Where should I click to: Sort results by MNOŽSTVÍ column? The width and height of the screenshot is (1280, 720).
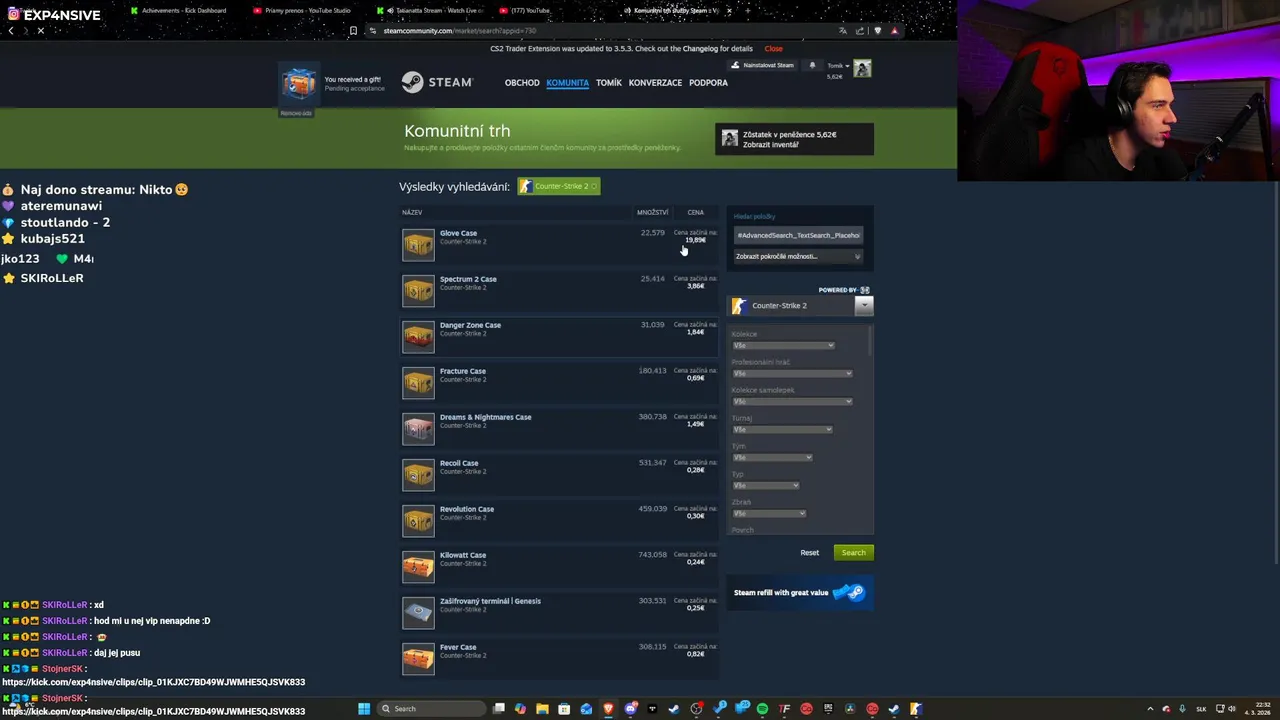pos(652,212)
